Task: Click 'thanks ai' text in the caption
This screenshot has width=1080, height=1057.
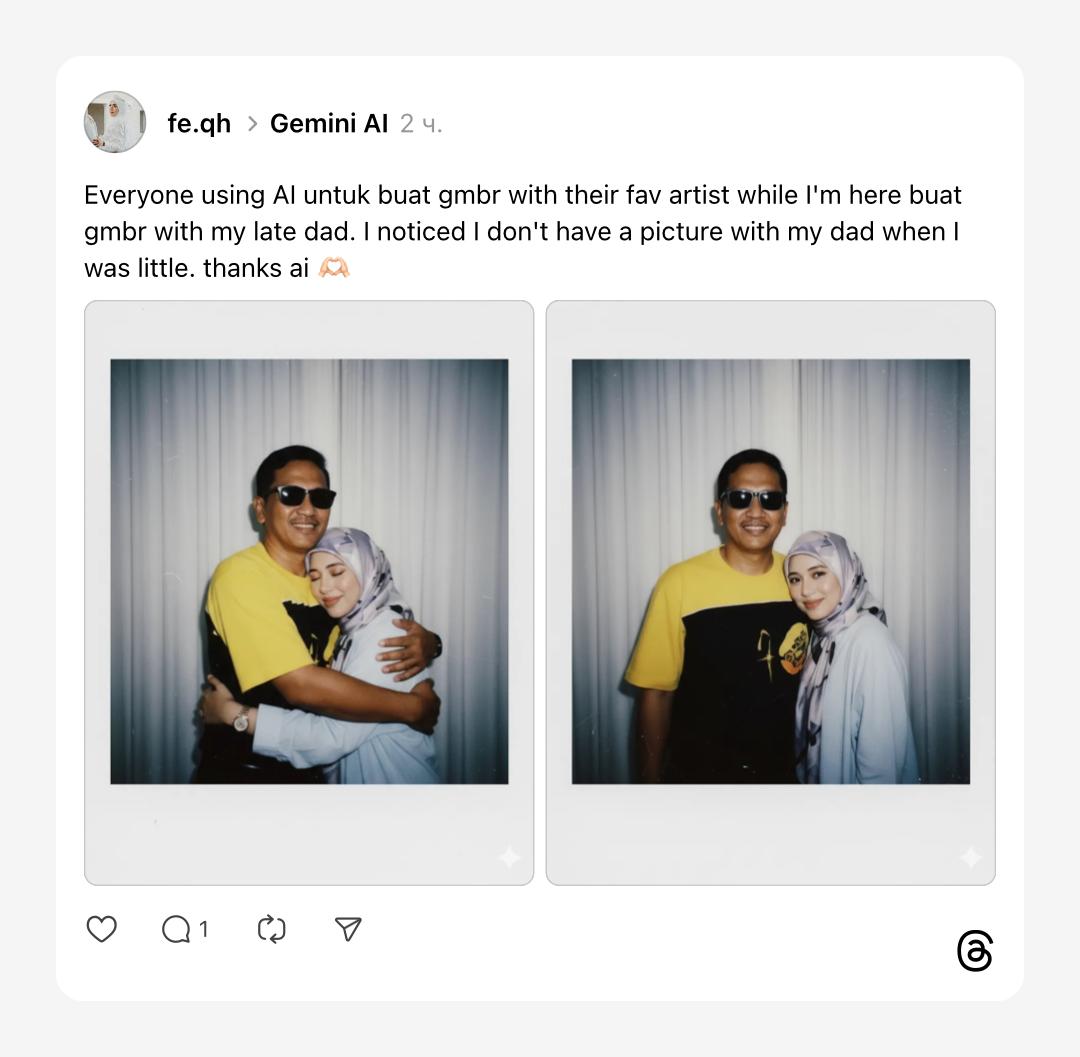Action: pos(256,269)
